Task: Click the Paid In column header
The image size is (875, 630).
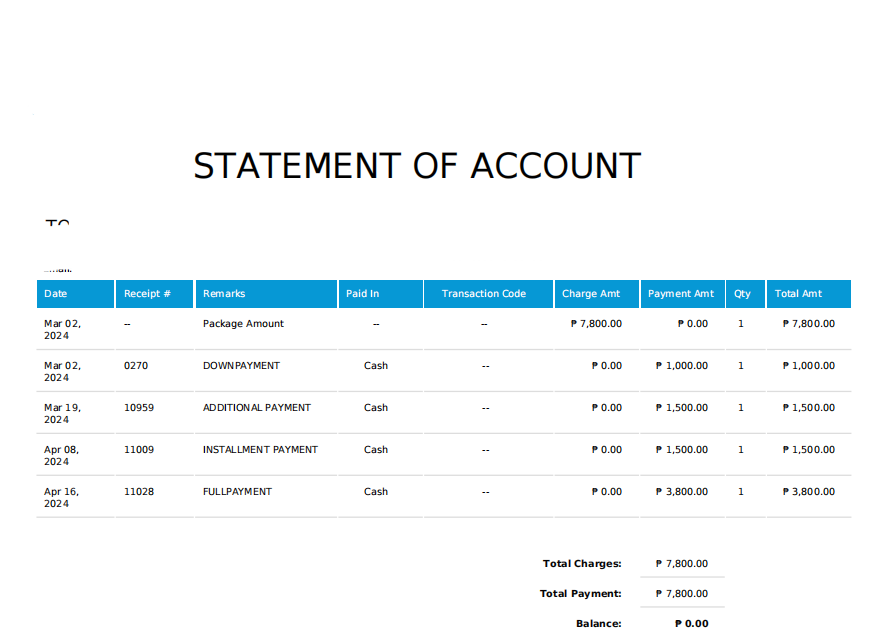Action: [x=381, y=294]
